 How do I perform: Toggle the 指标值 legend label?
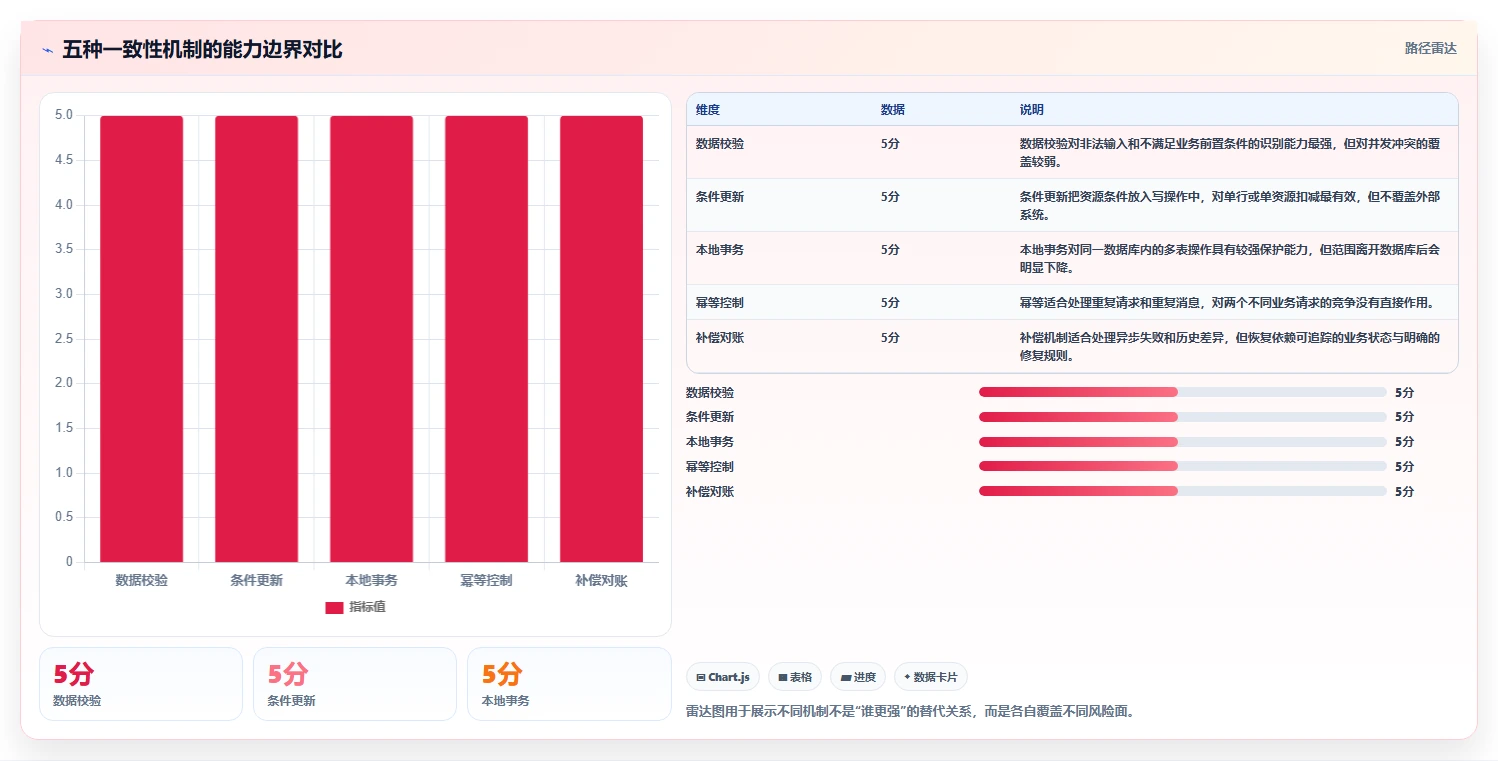point(367,608)
